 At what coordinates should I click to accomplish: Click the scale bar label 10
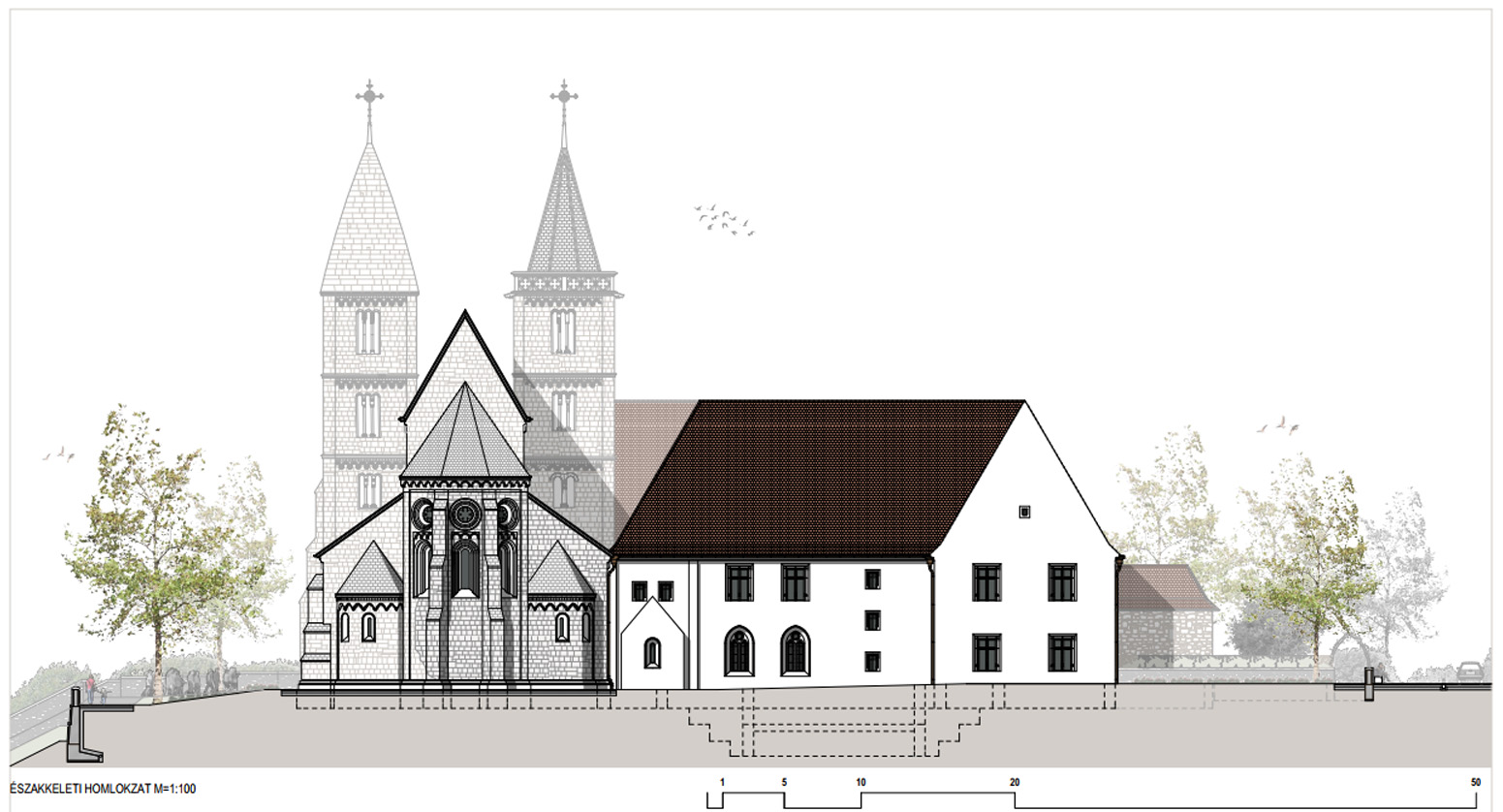click(x=861, y=782)
